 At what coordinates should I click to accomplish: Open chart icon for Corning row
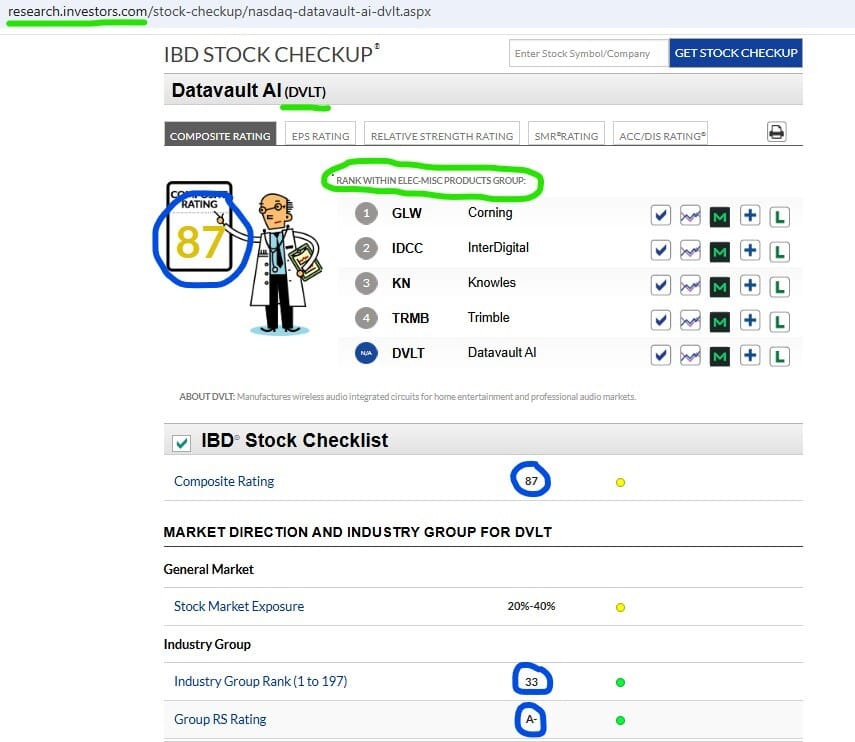point(690,216)
